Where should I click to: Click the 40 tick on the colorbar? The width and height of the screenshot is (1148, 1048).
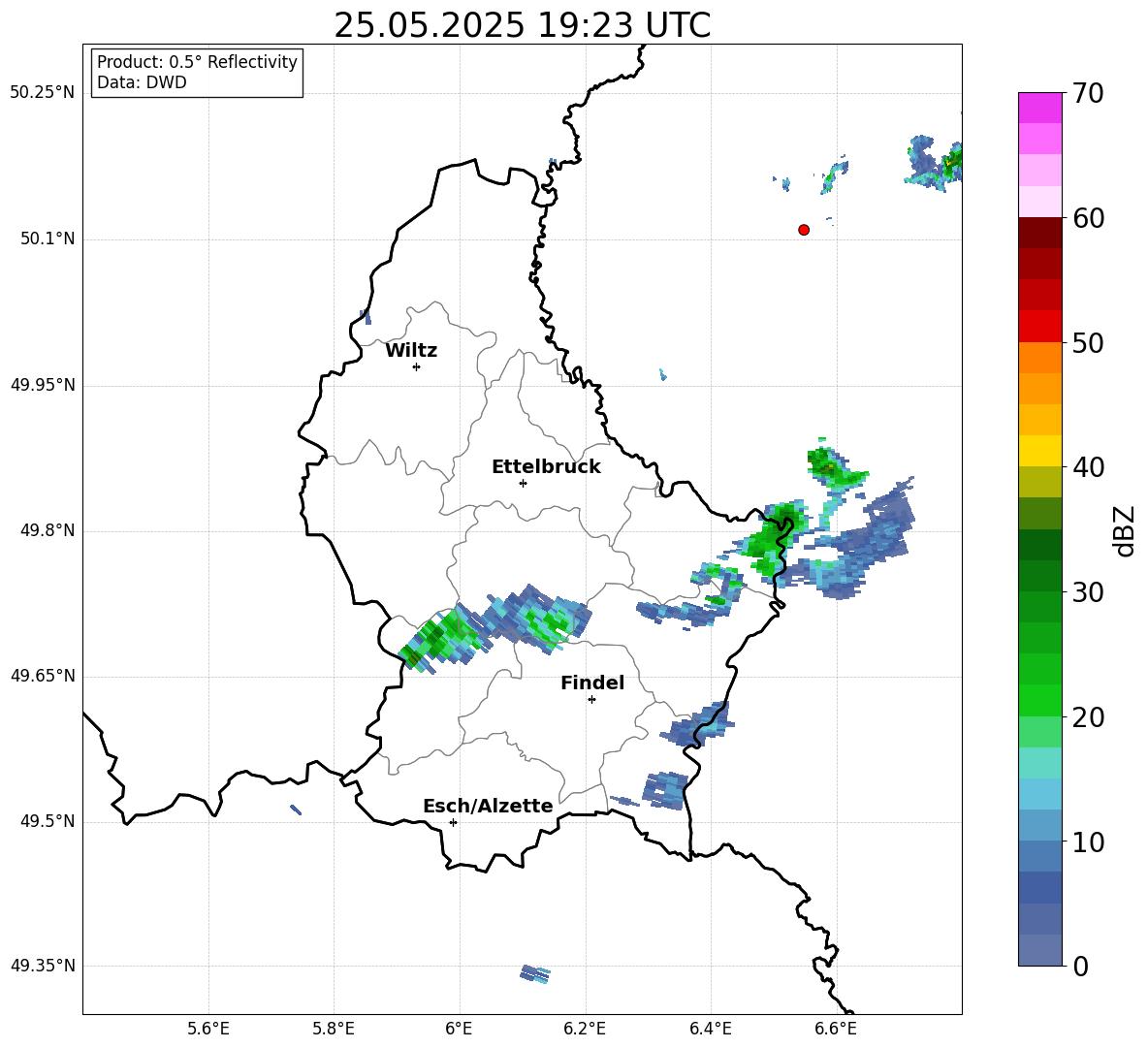[1088, 467]
